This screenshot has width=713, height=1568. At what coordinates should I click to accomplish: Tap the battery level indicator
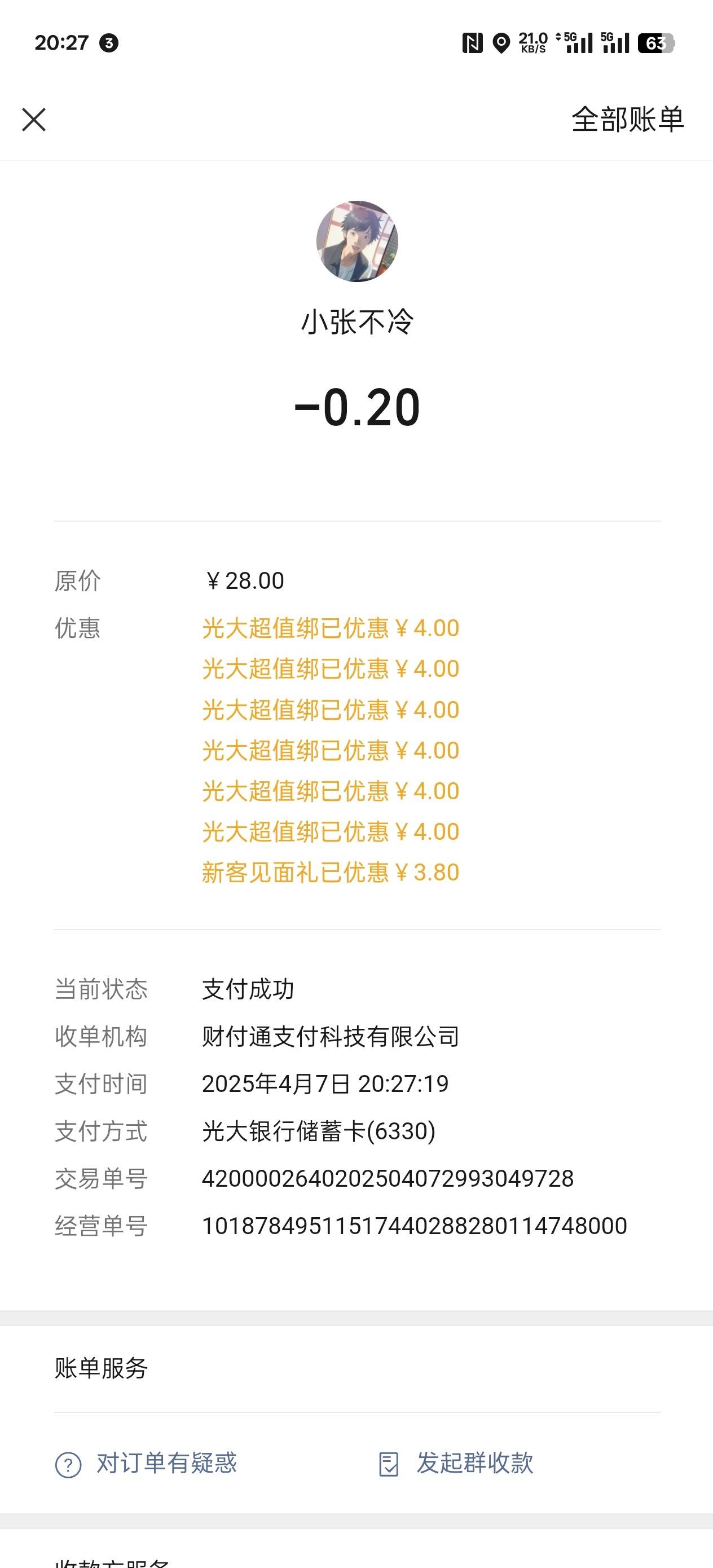(656, 43)
